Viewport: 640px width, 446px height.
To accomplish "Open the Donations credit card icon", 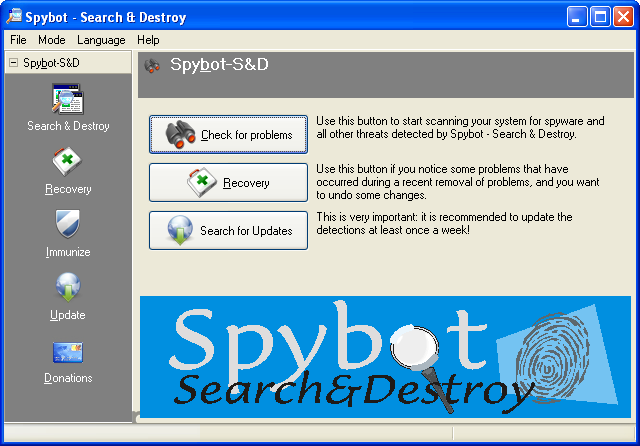I will 68,352.
